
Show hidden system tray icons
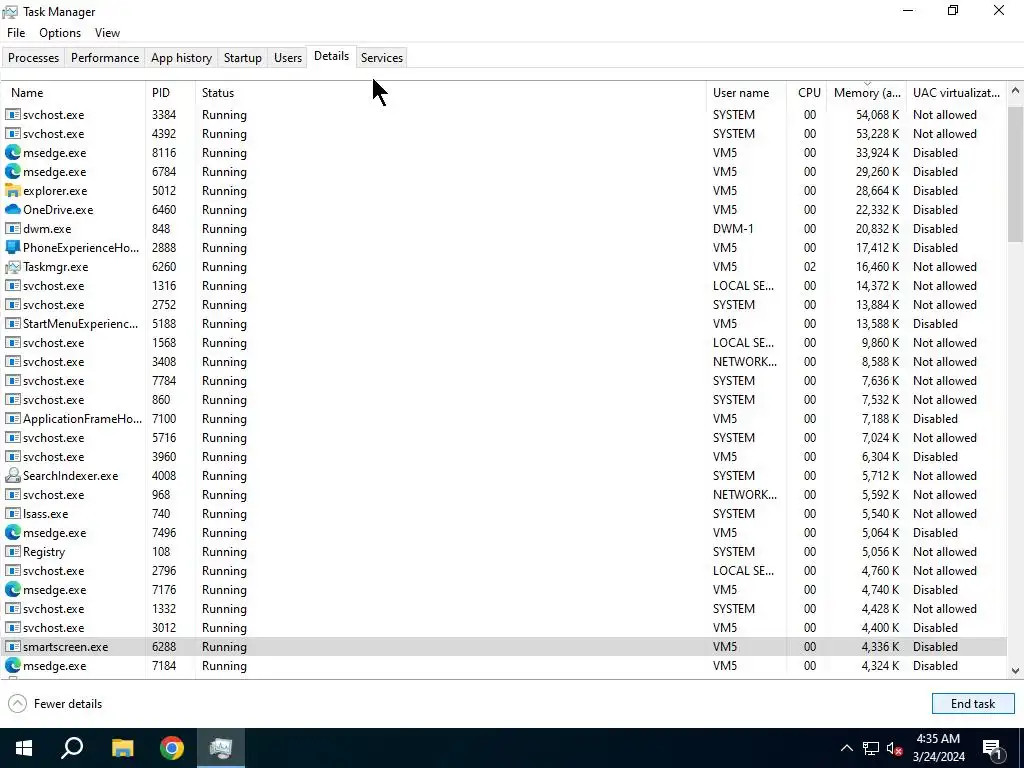(x=846, y=748)
